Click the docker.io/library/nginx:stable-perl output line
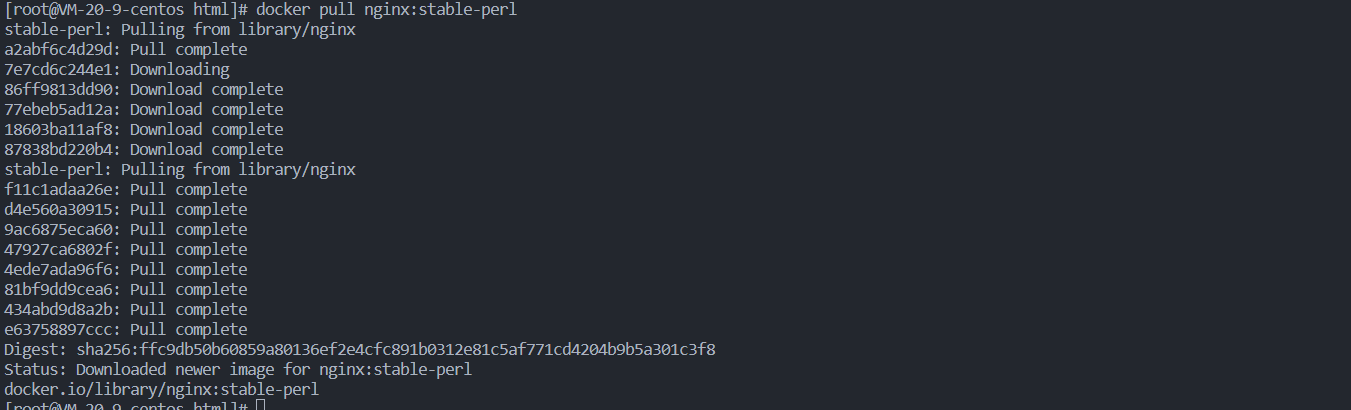 pos(162,389)
